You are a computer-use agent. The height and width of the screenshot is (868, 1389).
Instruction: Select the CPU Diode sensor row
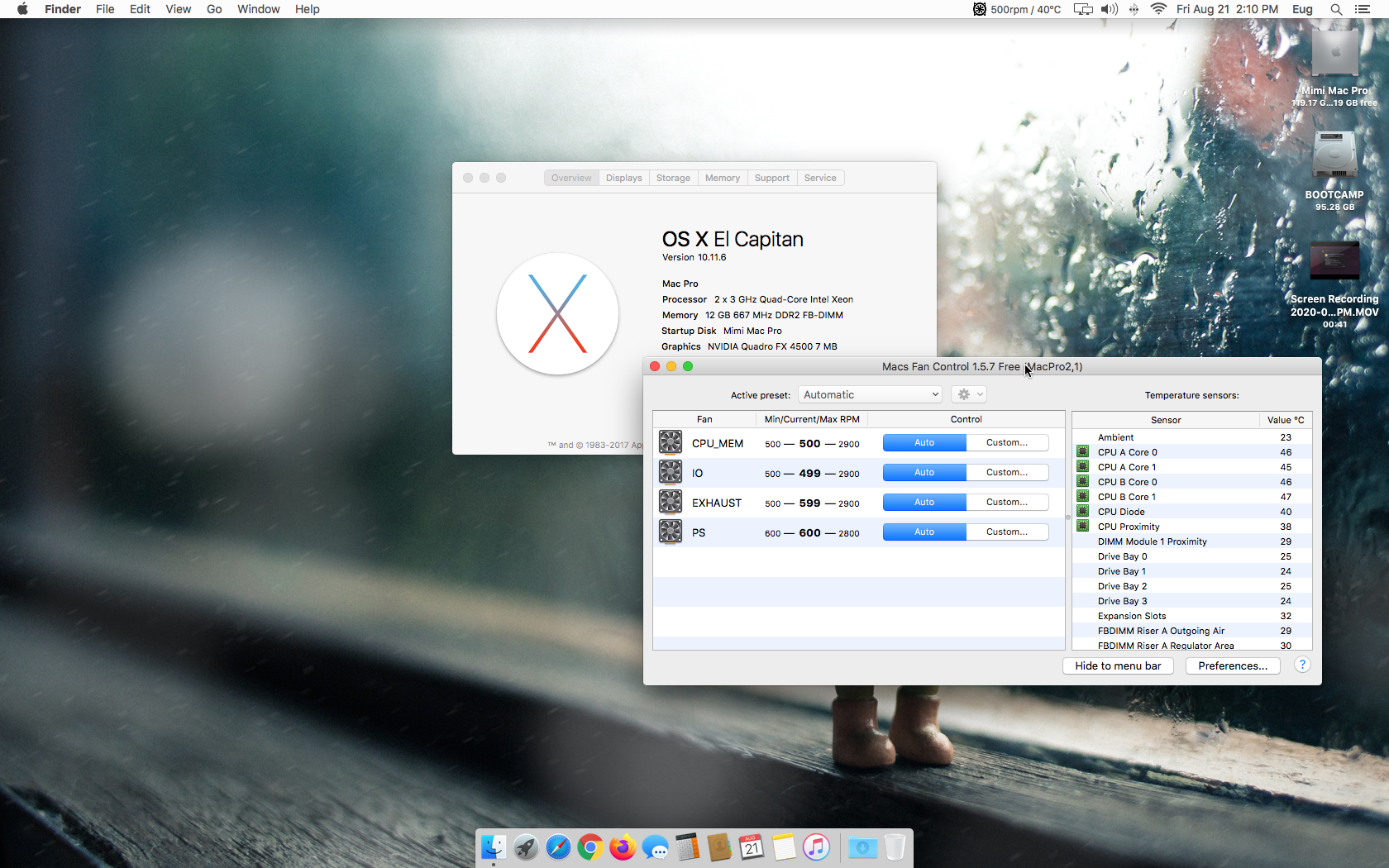(1192, 512)
